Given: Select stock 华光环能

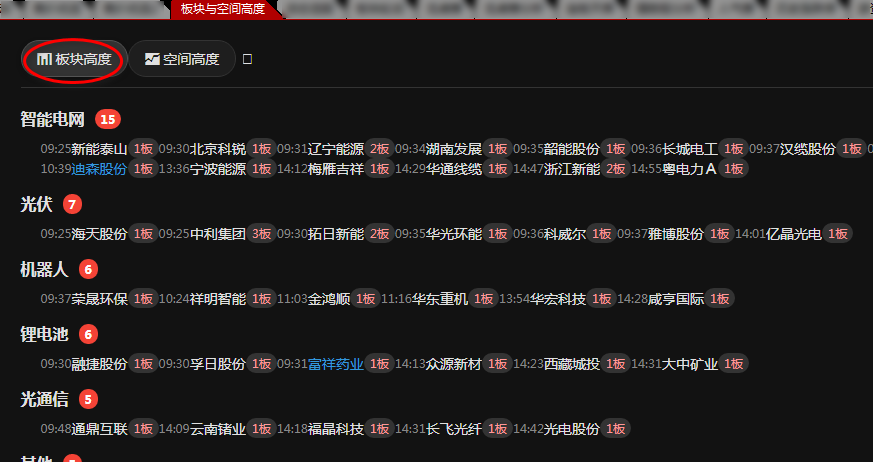Looking at the screenshot, I should point(454,234).
